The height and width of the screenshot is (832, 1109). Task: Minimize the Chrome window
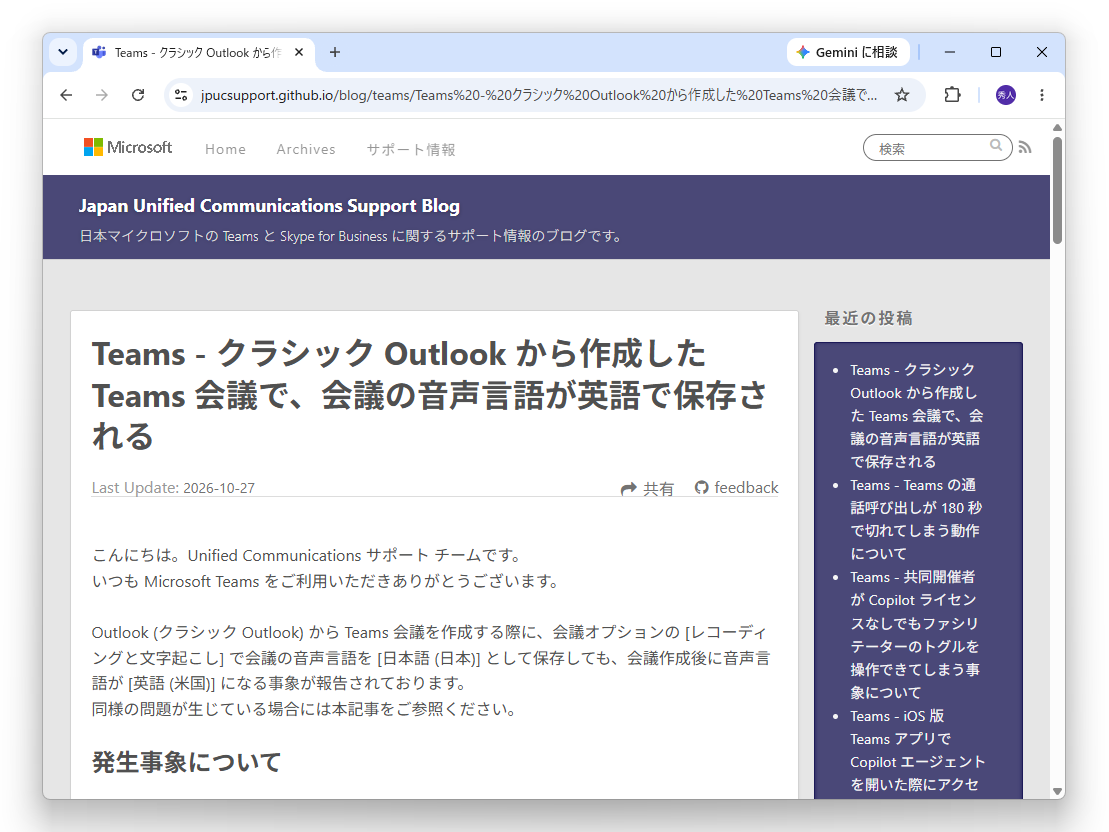(950, 52)
